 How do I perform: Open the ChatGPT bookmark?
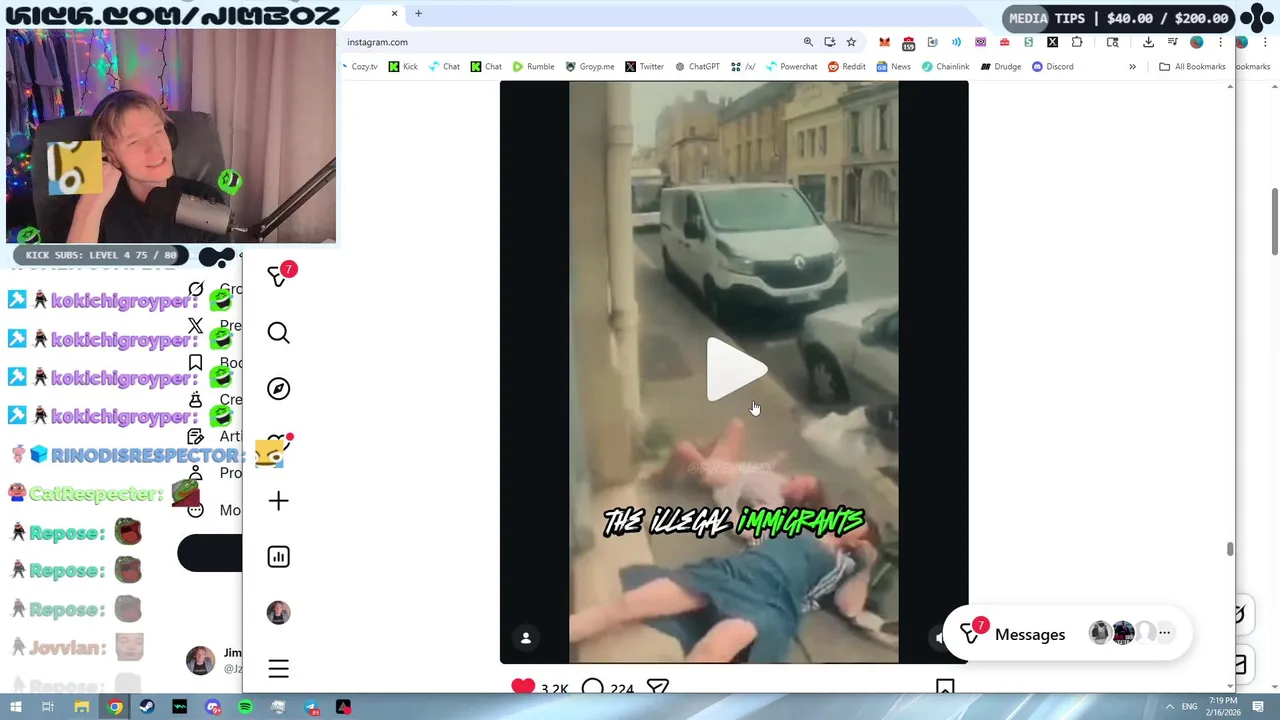pos(697,67)
